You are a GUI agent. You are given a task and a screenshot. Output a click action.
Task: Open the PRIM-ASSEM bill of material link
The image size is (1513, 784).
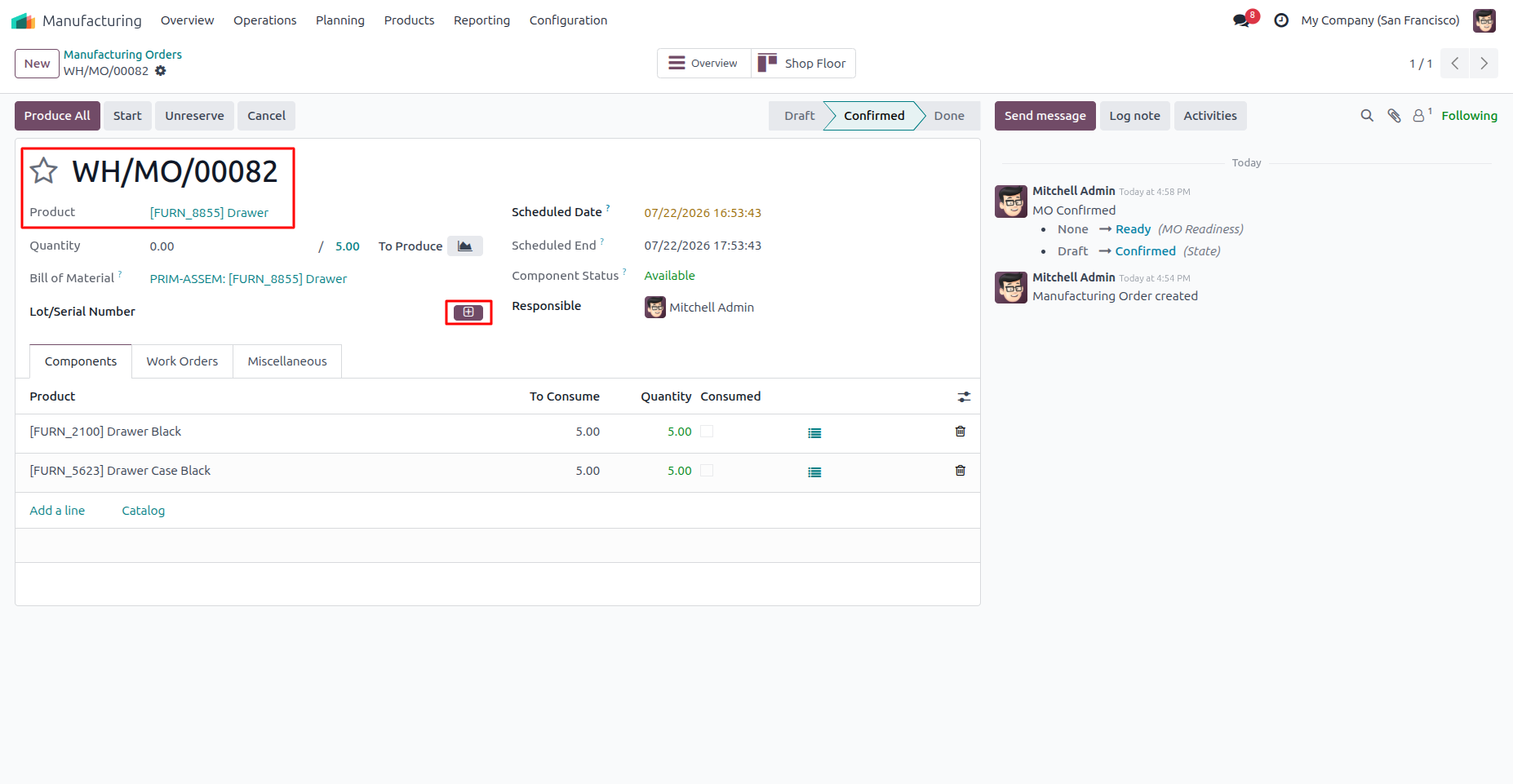pyautogui.click(x=248, y=279)
